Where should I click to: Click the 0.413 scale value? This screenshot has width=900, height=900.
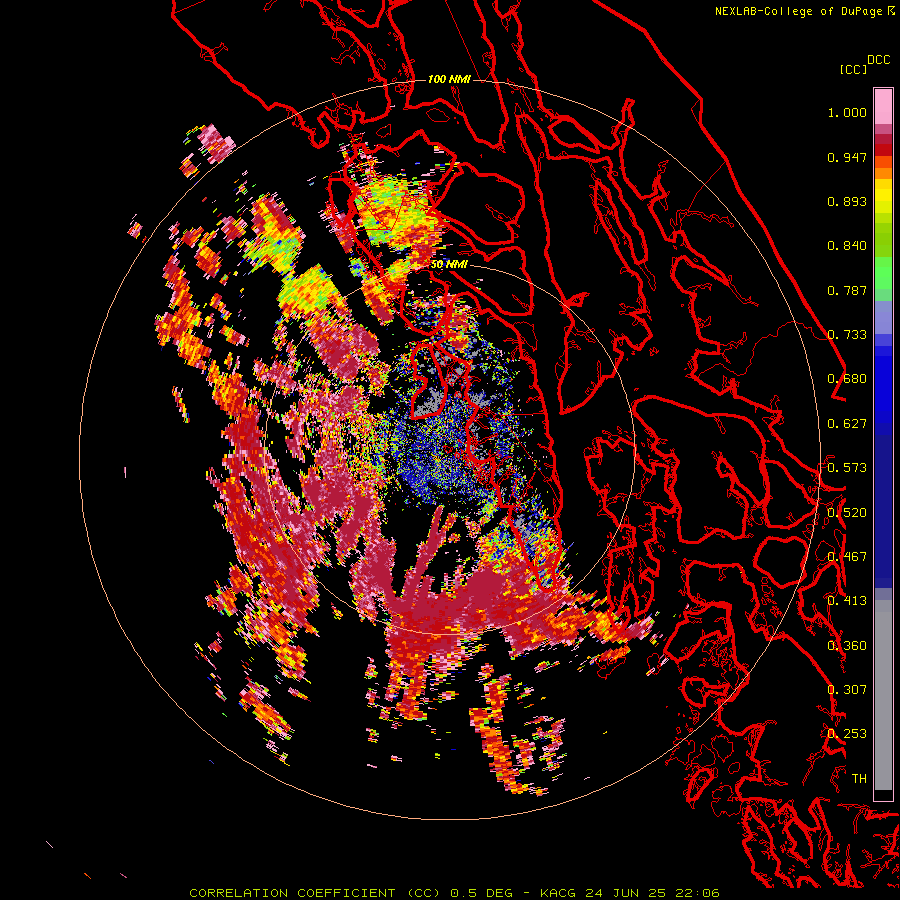(847, 601)
